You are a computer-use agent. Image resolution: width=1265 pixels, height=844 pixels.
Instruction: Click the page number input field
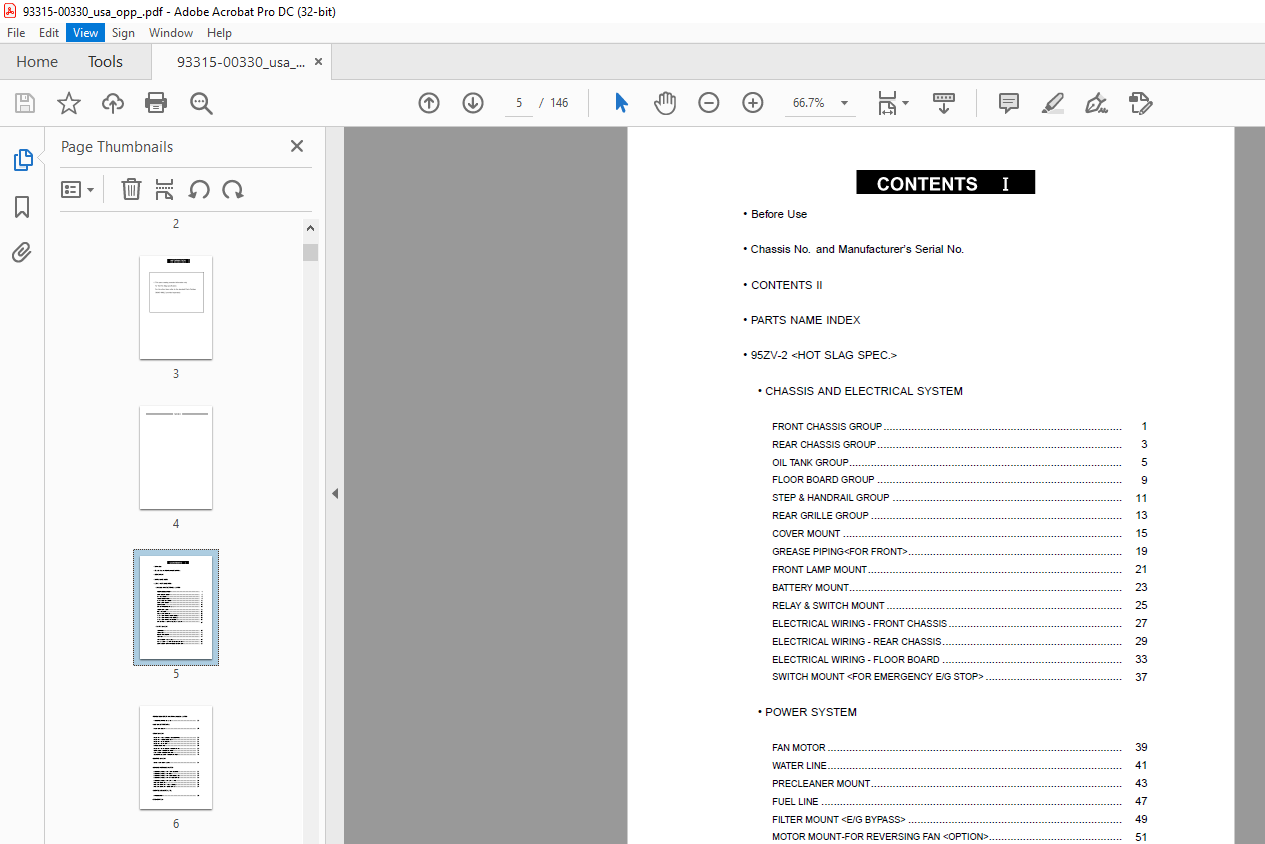click(x=519, y=103)
